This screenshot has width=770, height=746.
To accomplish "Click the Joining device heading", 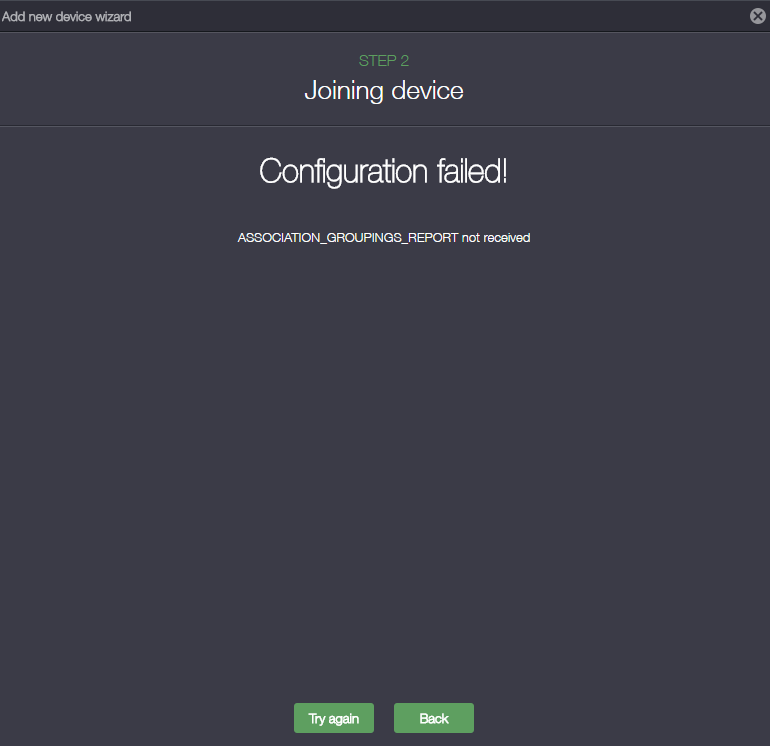I will [x=384, y=91].
